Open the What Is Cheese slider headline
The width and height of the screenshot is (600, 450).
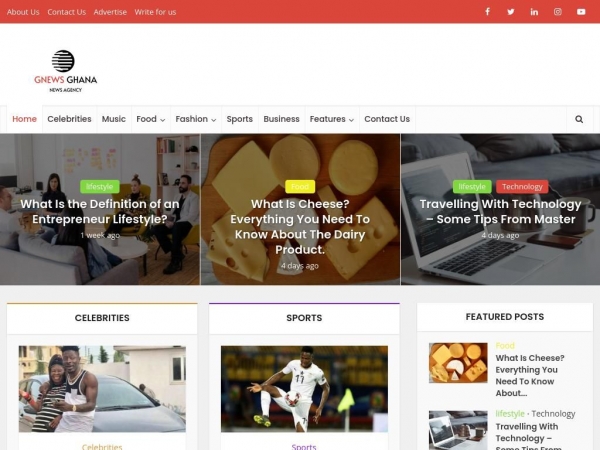pyautogui.click(x=300, y=227)
